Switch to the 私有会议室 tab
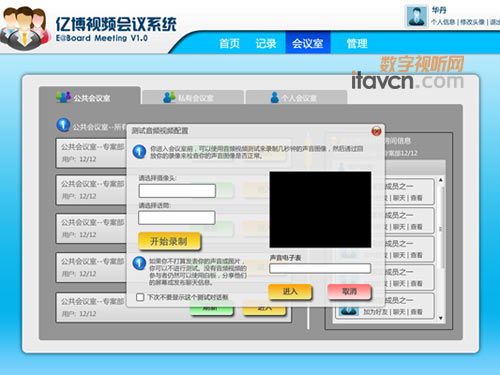Viewport: 500px width, 375px height. point(193,97)
